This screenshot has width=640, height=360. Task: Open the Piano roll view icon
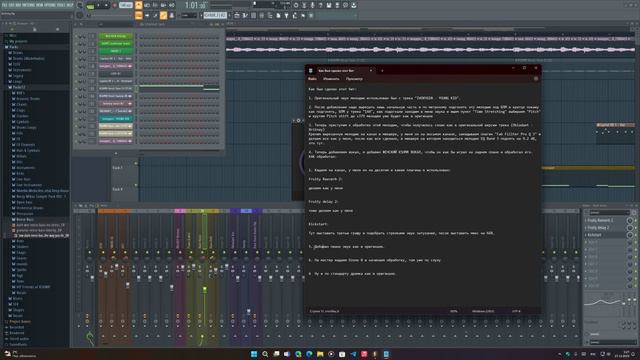coord(245,16)
